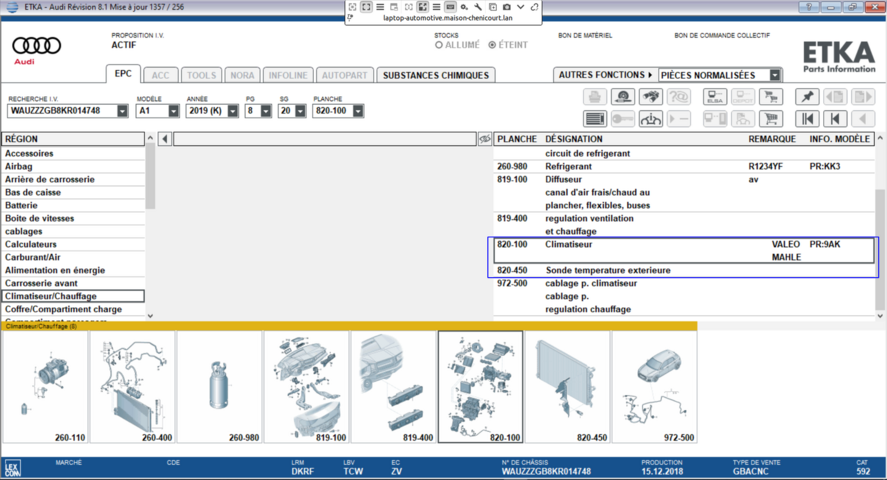
Task: Click the grayed-out printer icon
Action: click(x=595, y=97)
